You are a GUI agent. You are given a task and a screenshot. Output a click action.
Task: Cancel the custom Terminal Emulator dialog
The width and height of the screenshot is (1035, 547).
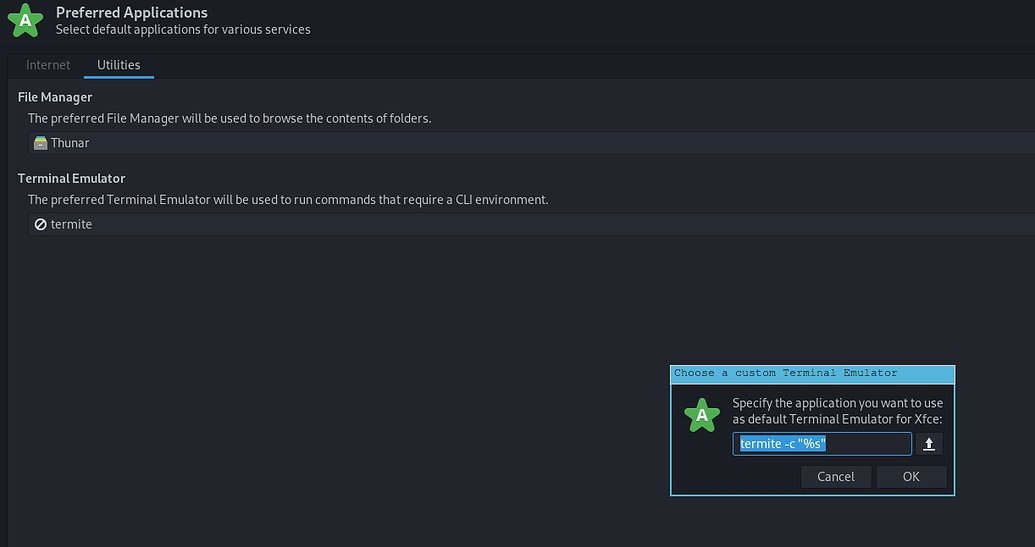836,477
